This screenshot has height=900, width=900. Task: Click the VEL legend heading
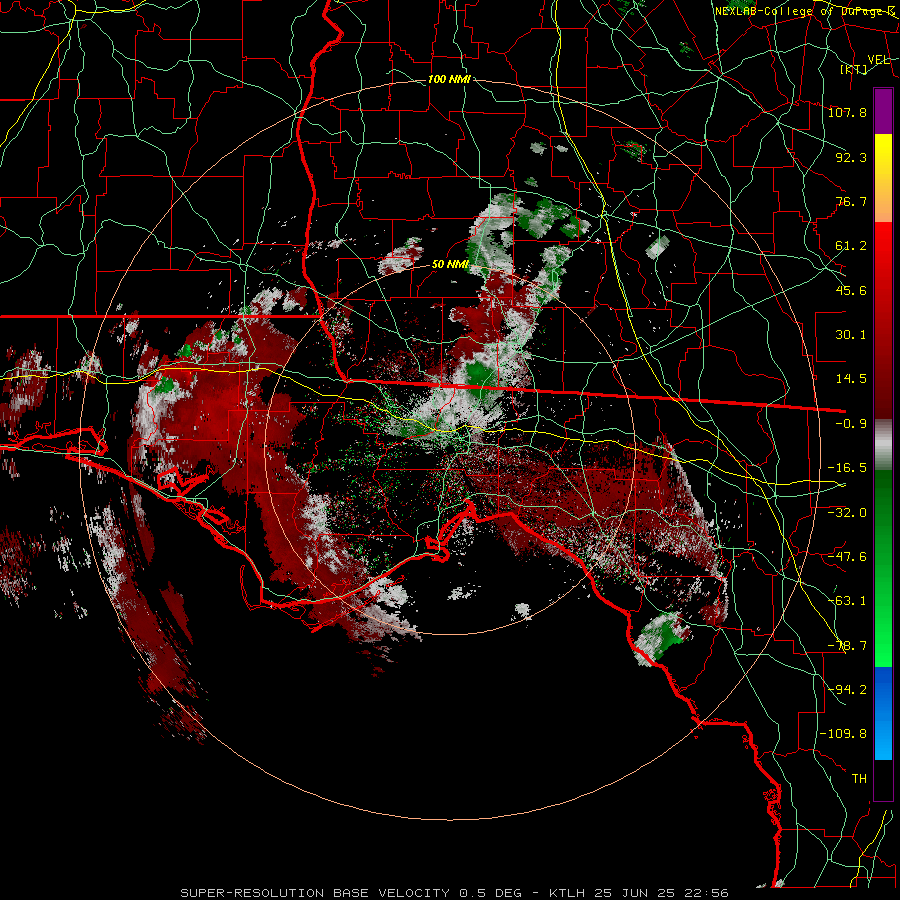pos(879,60)
